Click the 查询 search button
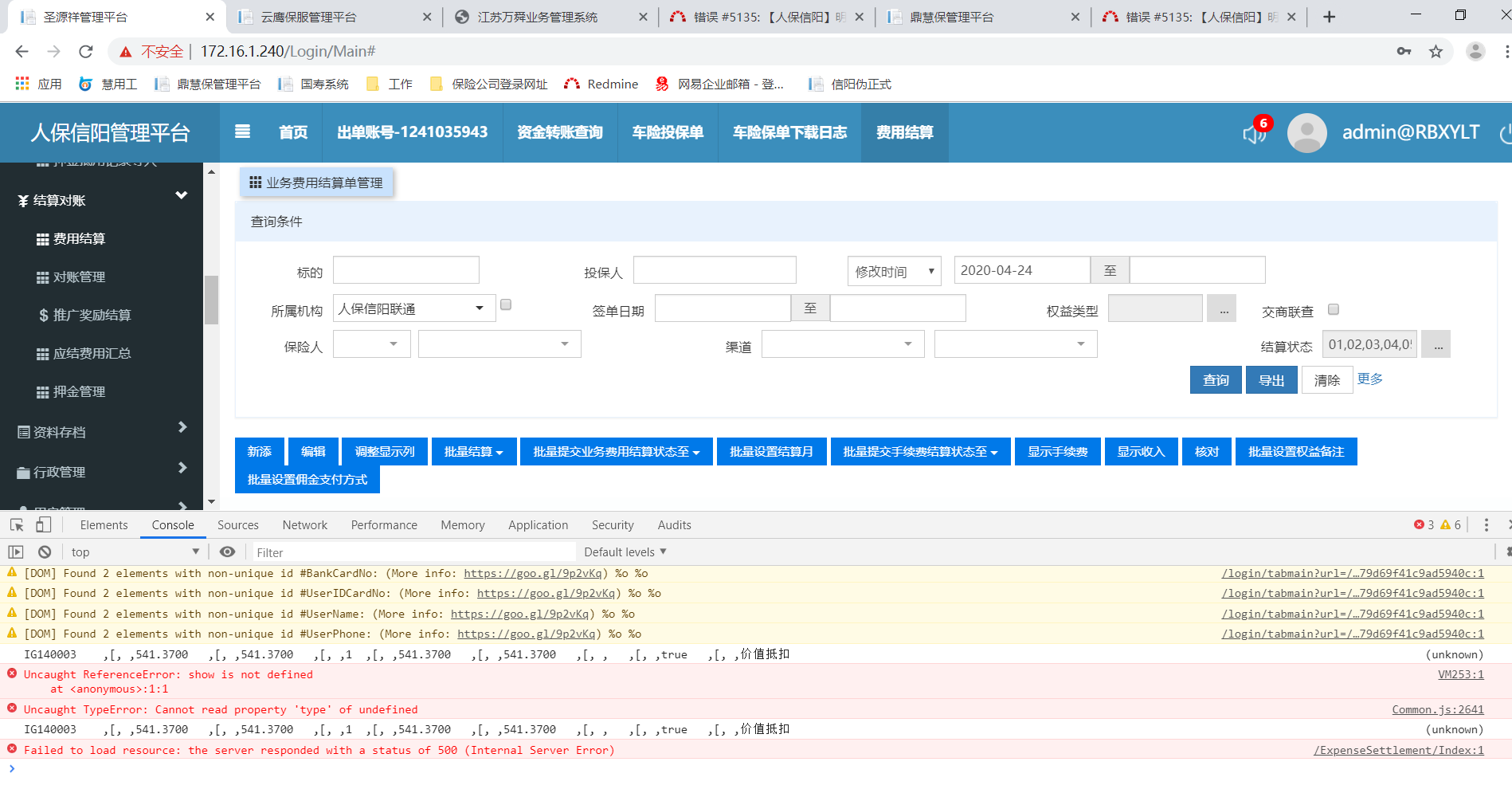This screenshot has height=793, width=1512. (1216, 380)
